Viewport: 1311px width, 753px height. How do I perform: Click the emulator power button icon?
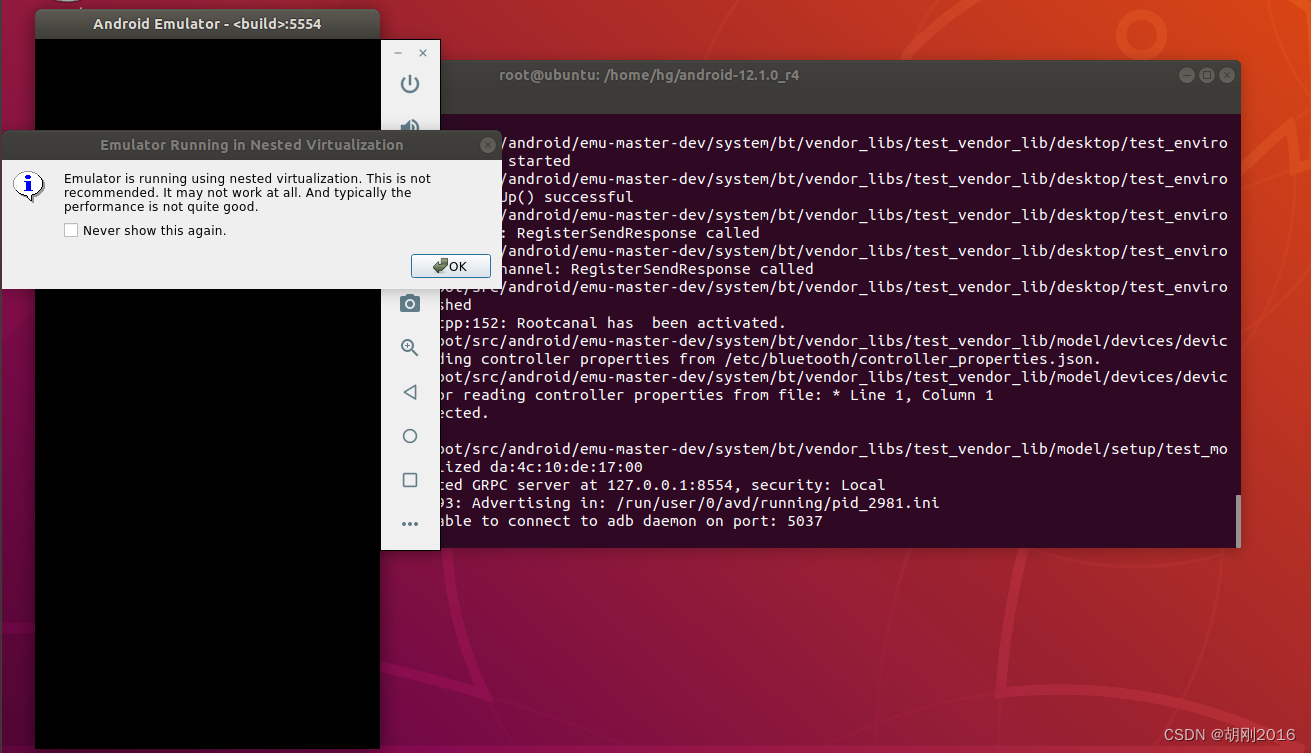click(x=410, y=84)
